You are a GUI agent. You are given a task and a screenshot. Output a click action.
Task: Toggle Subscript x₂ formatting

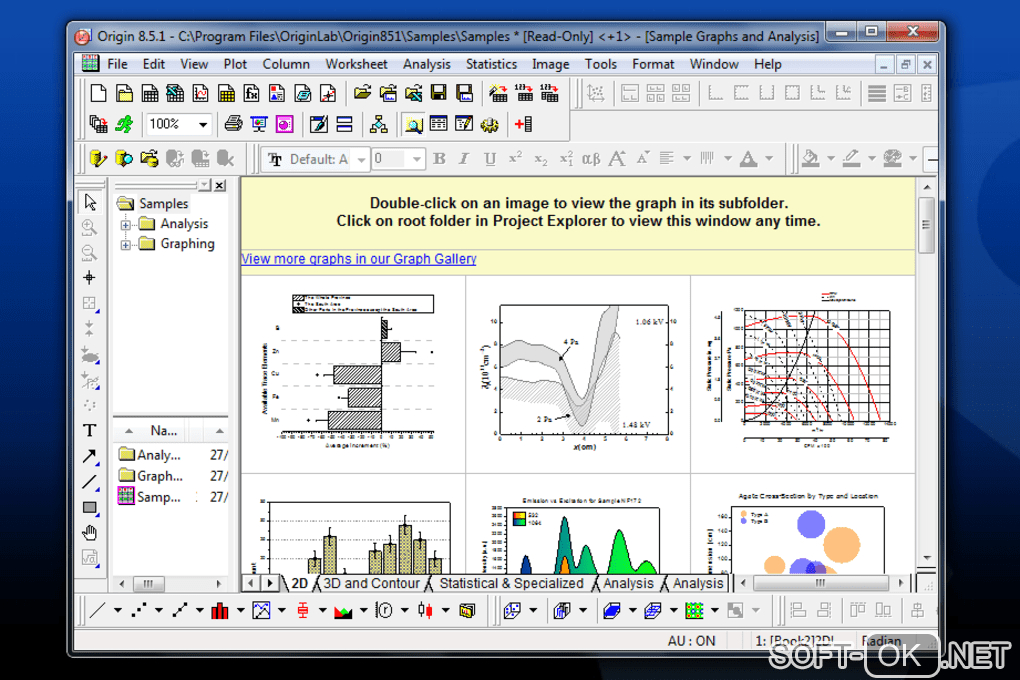click(541, 159)
